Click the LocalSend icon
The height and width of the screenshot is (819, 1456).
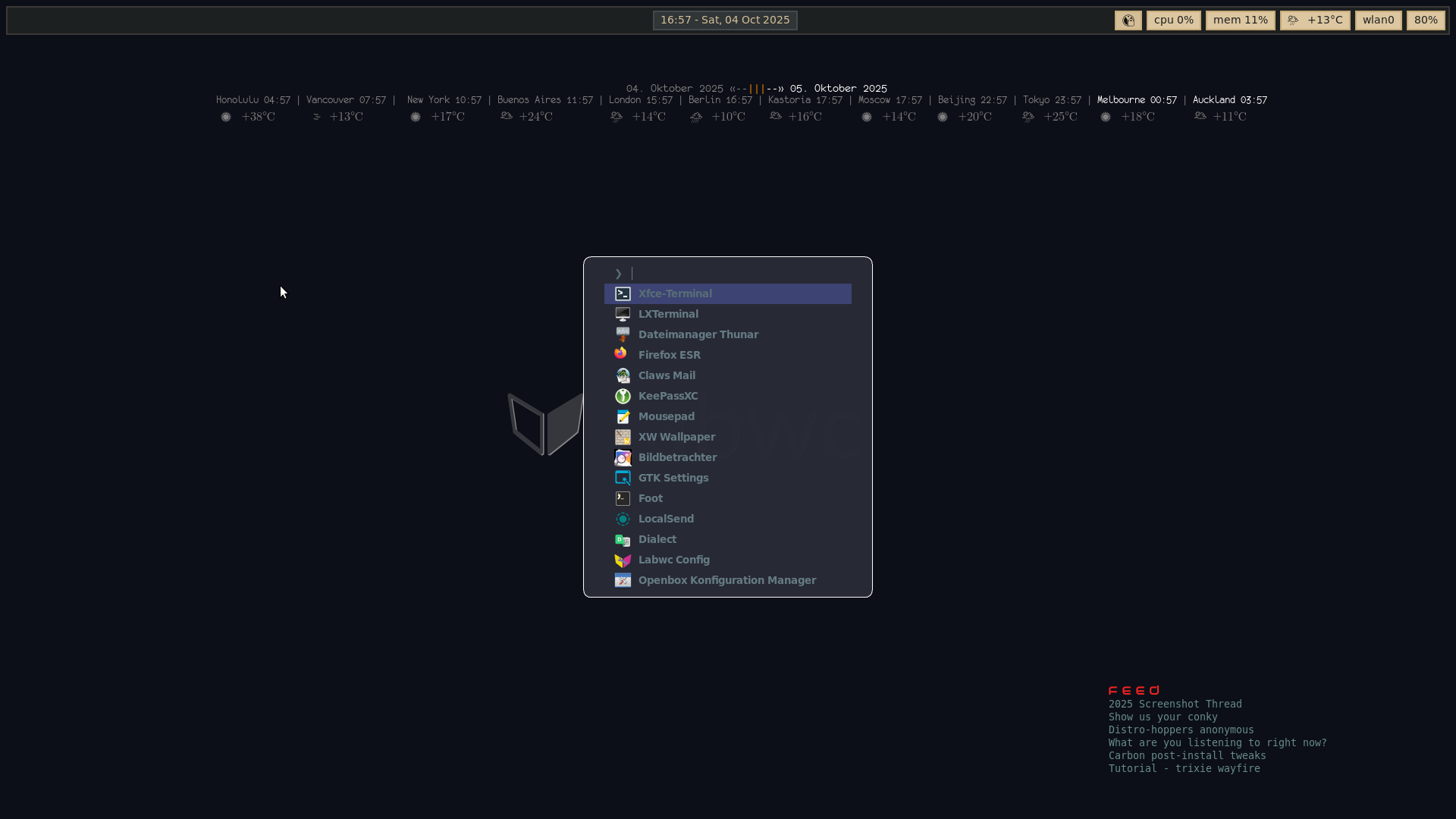pos(623,519)
